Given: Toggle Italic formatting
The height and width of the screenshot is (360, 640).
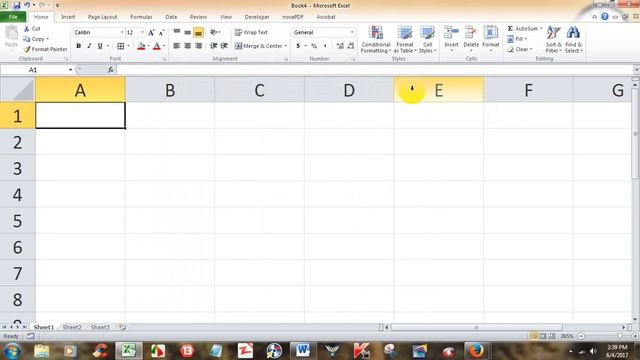Looking at the screenshot, I should click(x=89, y=46).
